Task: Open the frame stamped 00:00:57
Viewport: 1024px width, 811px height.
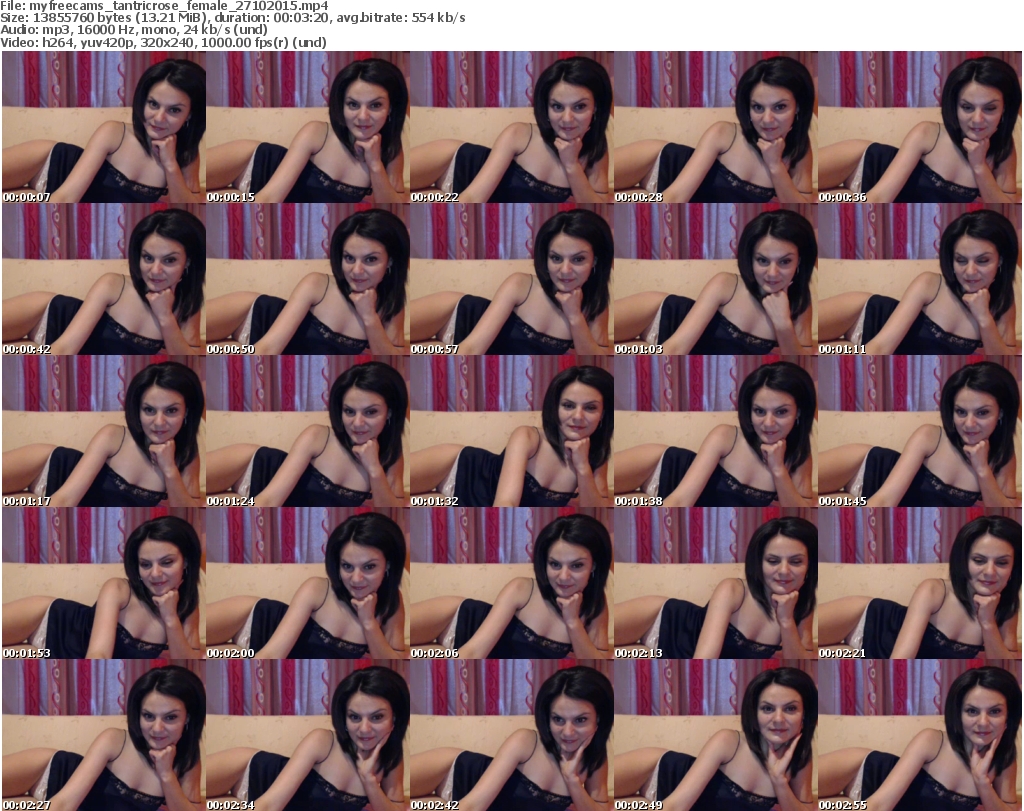Action: (x=511, y=279)
